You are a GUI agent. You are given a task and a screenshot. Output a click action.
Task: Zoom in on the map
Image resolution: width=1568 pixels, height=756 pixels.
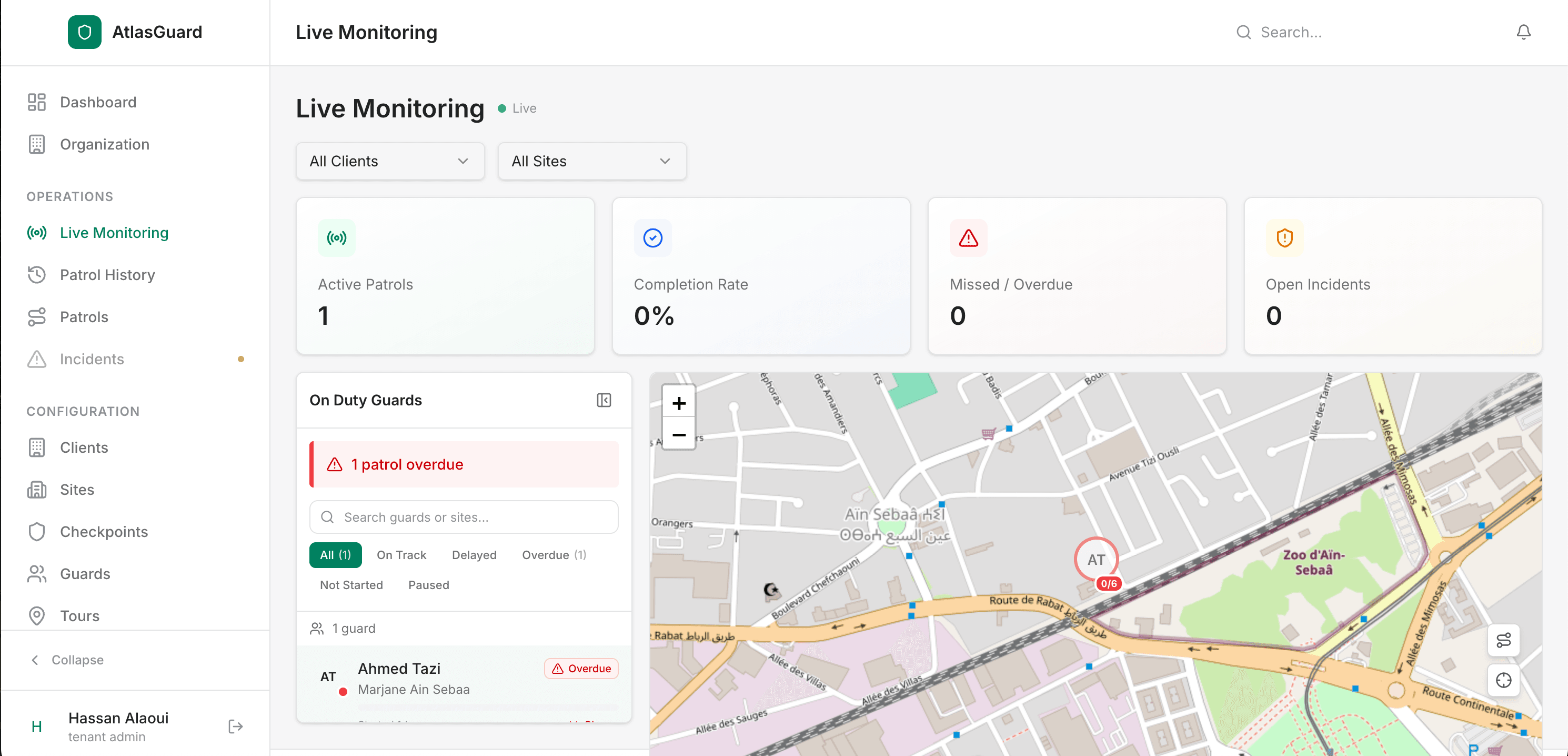click(679, 403)
